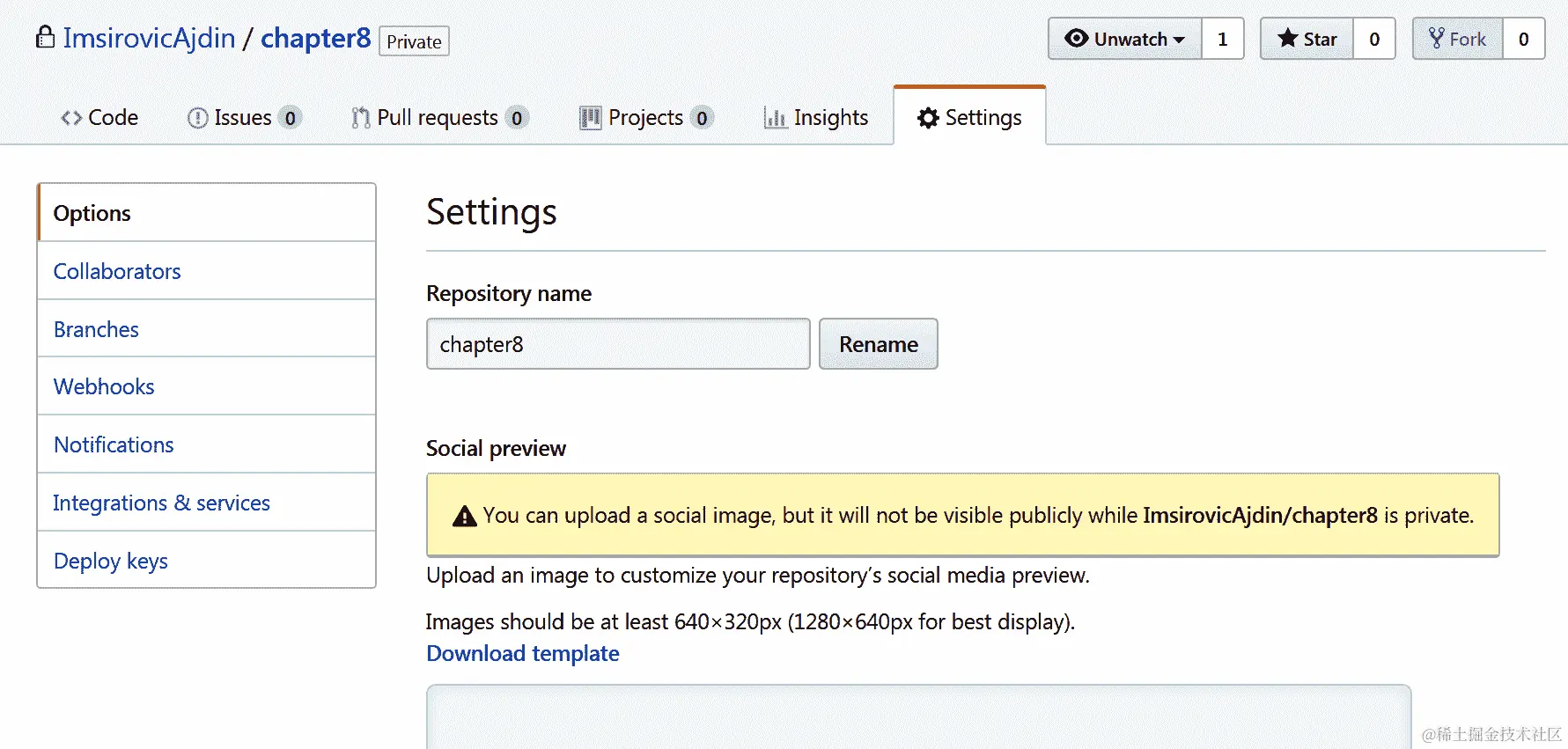Click the Download template link
The height and width of the screenshot is (749, 1568).
tap(523, 654)
